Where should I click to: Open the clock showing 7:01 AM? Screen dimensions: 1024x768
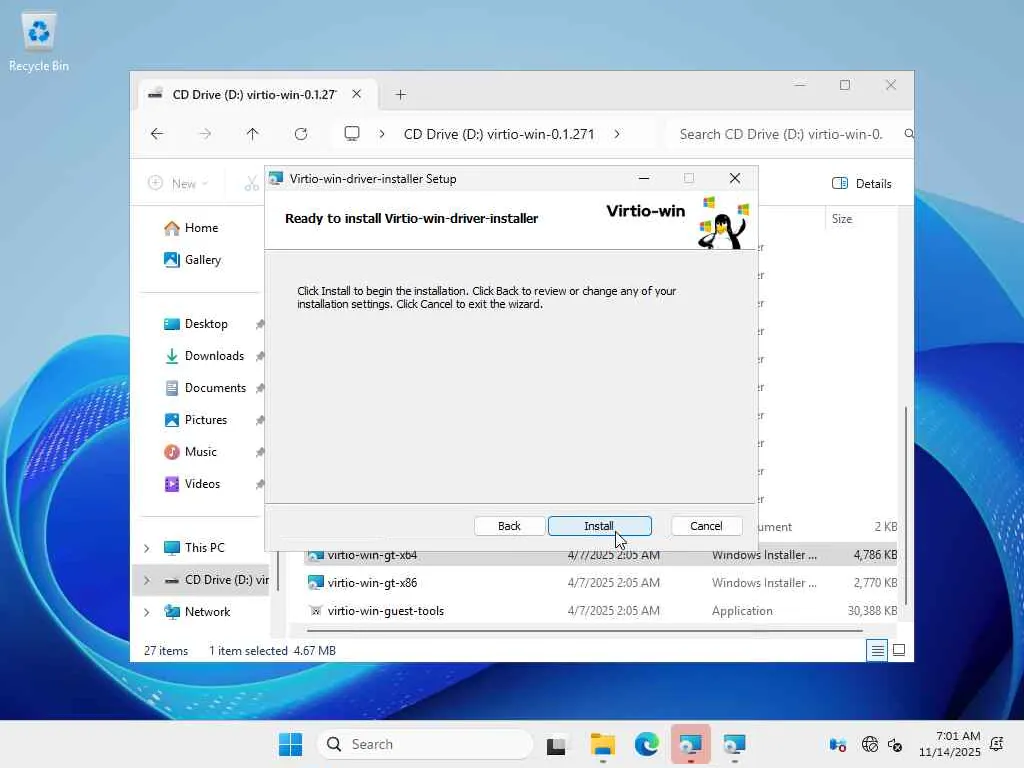(x=950, y=744)
